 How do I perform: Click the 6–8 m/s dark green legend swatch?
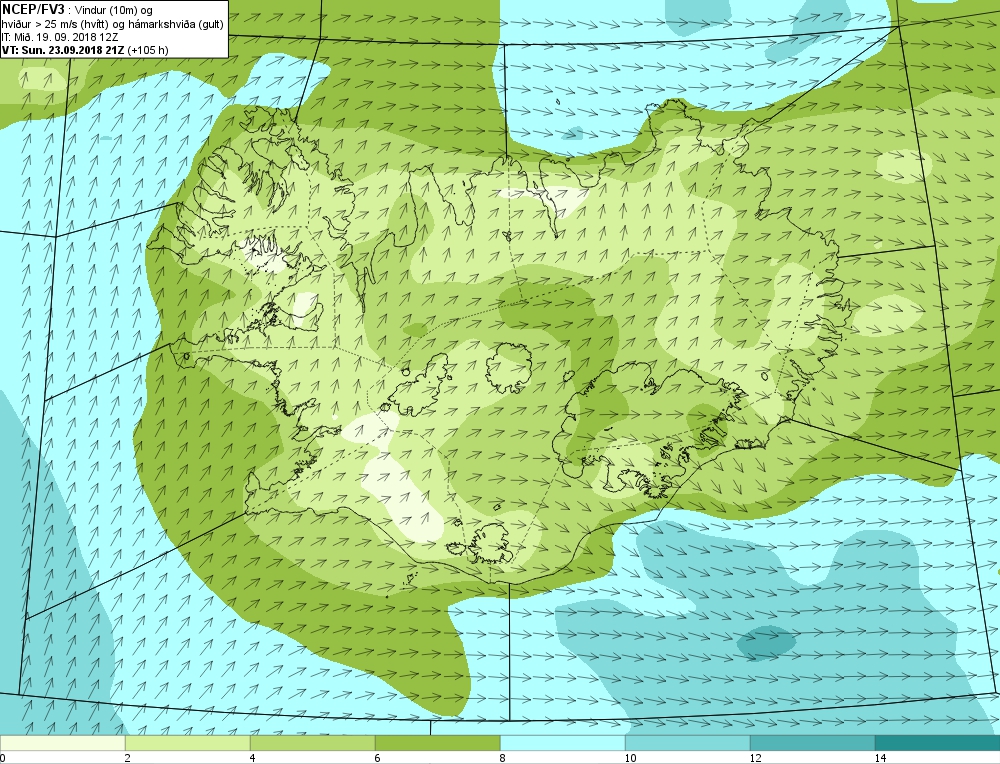pyautogui.click(x=438, y=743)
